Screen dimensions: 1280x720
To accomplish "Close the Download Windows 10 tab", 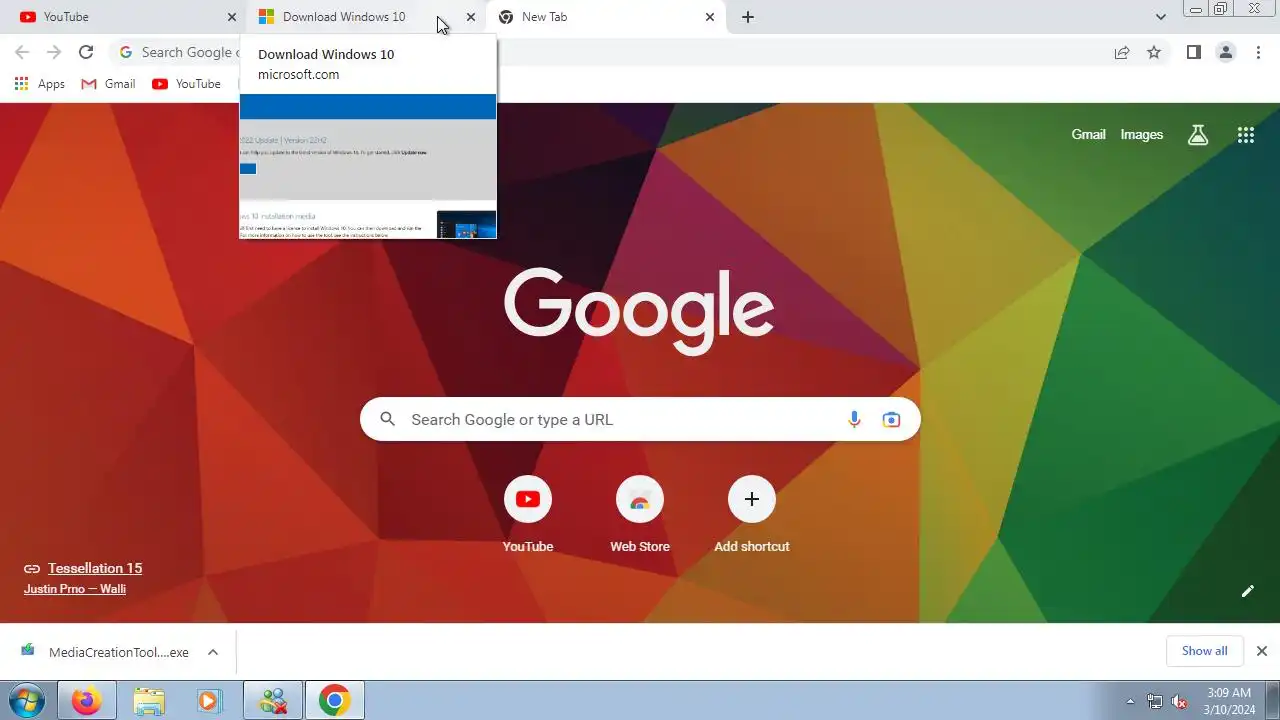I will [470, 17].
